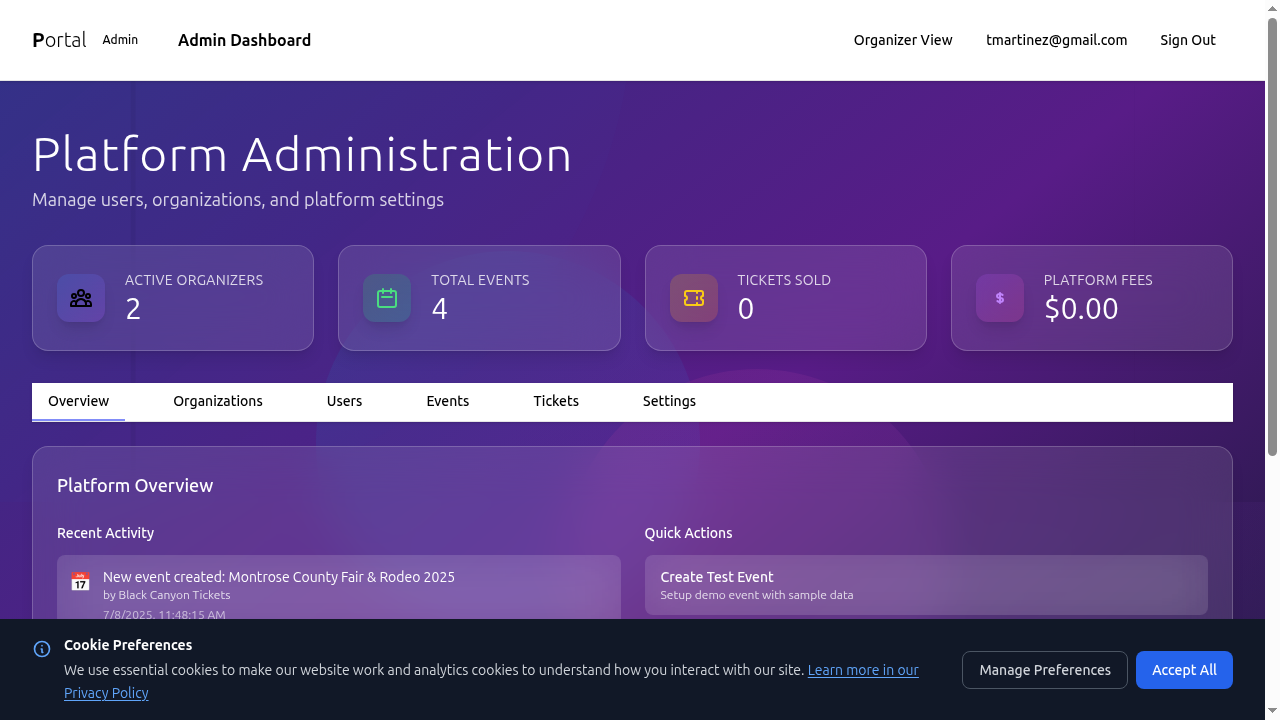
Task: Open Manage Preferences for cookies
Action: point(1044,670)
